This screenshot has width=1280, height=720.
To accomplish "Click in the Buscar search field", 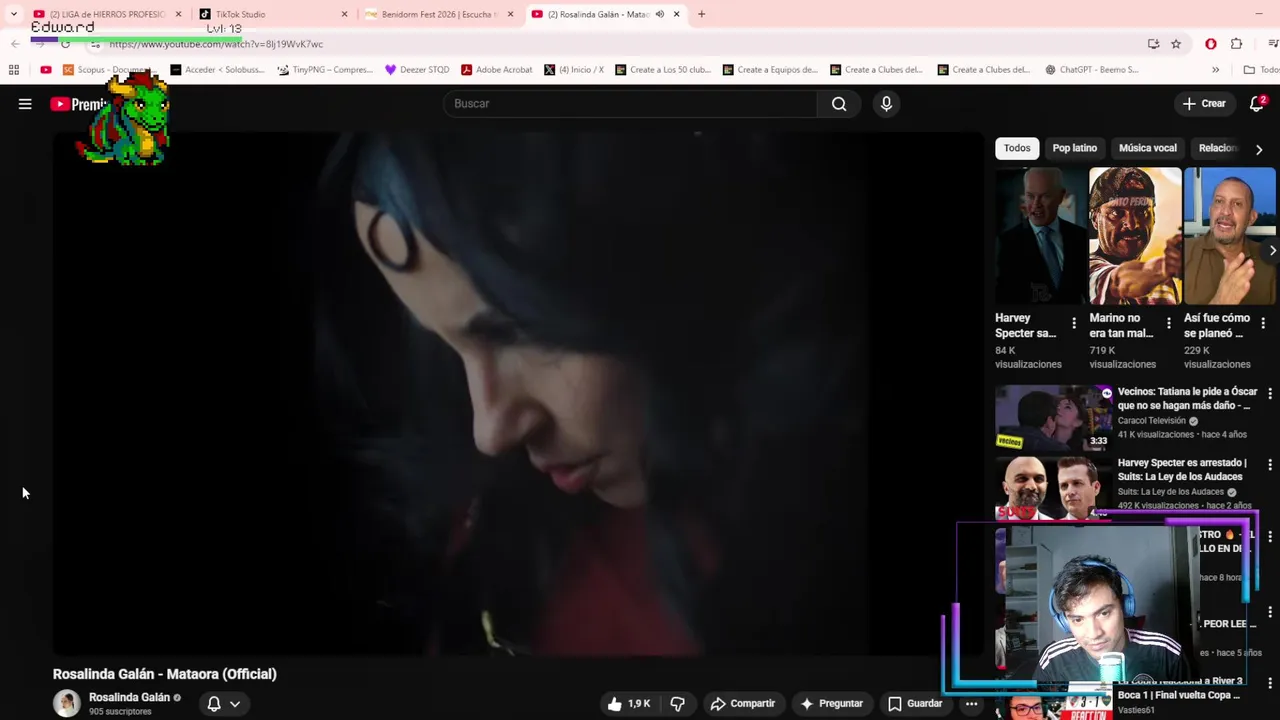I will coord(630,104).
